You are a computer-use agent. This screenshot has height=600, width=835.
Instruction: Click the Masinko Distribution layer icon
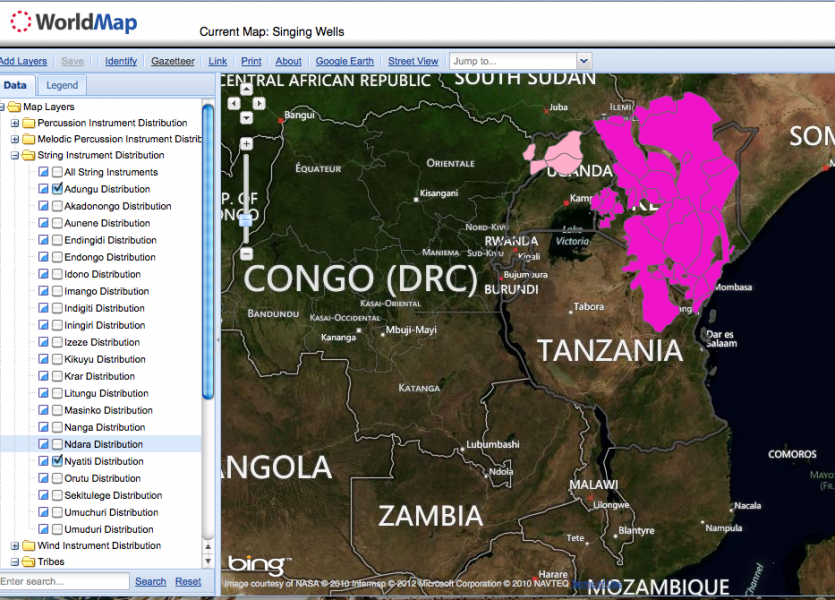(44, 410)
